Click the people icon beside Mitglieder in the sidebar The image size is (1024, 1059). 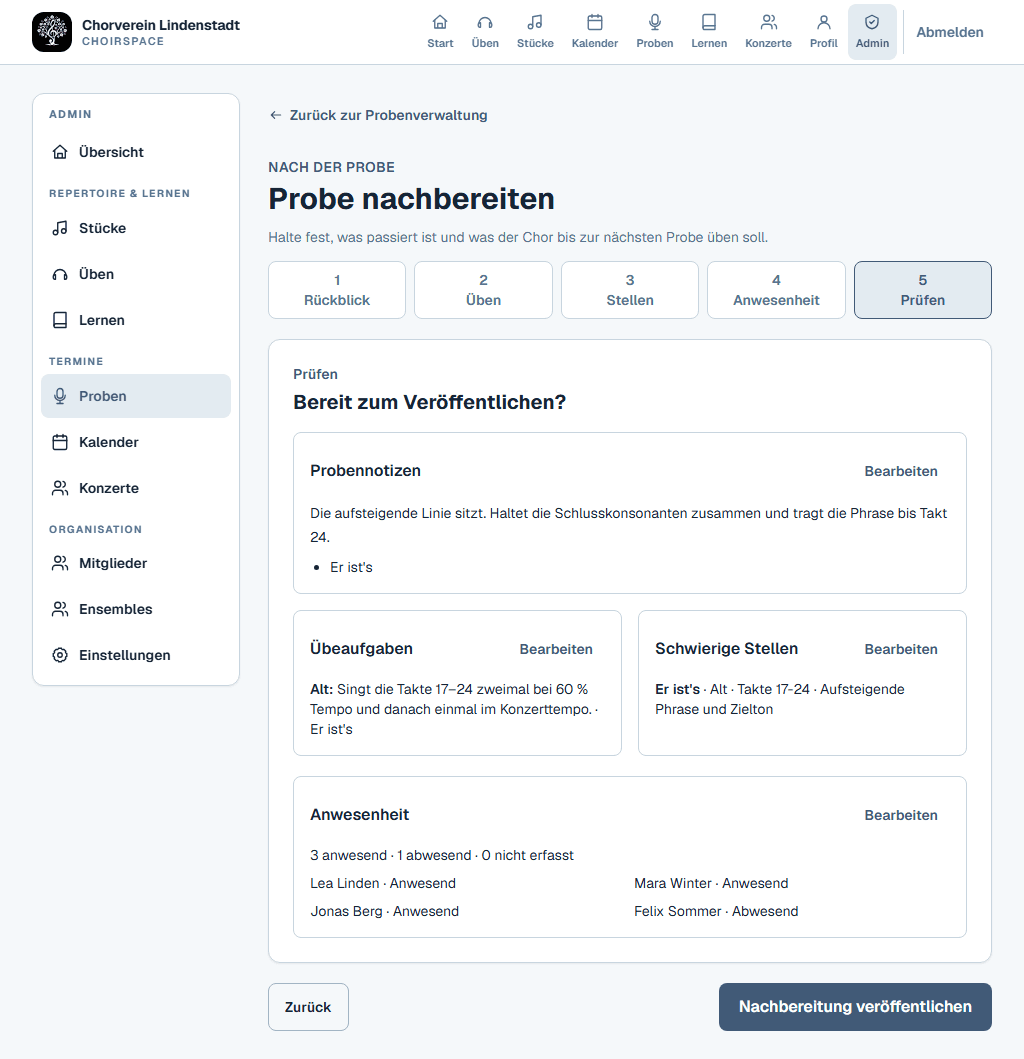pos(60,563)
